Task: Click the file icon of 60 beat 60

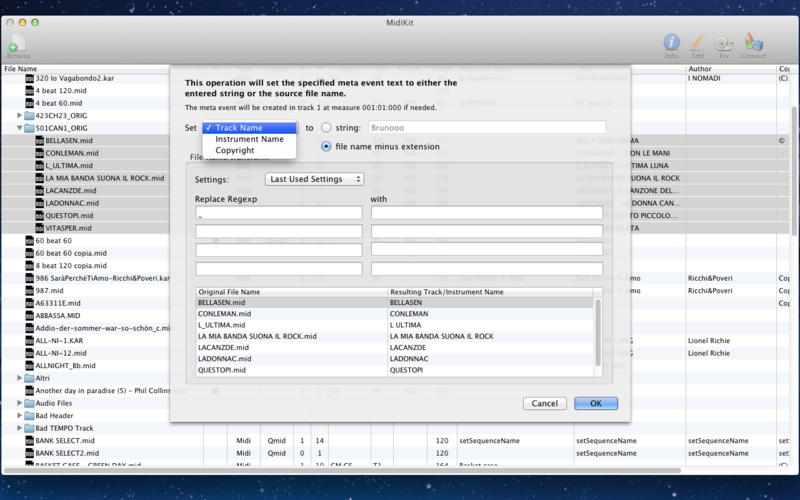Action: 30,241
